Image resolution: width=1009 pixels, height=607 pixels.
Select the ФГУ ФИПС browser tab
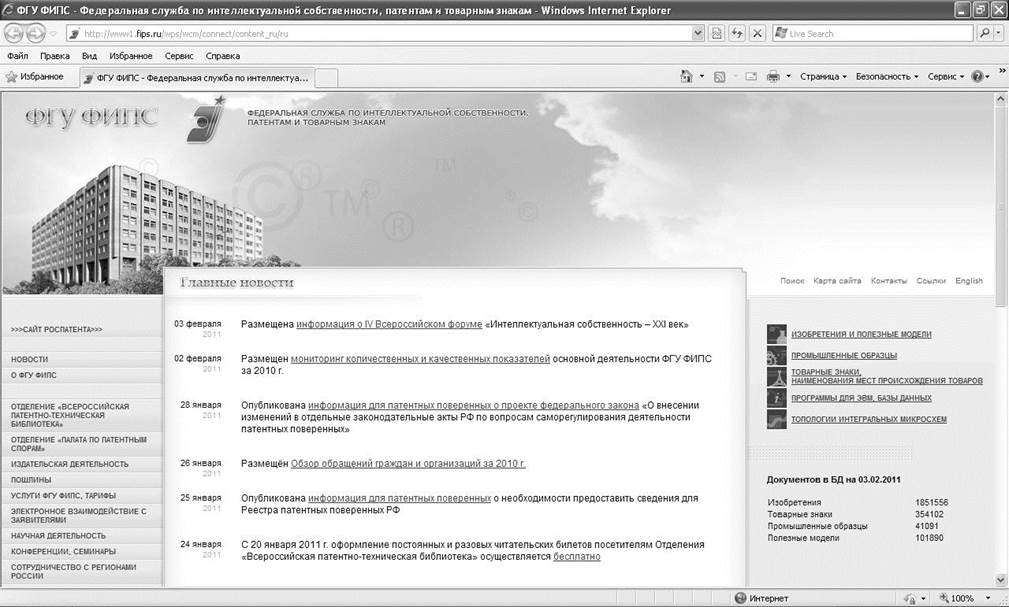(198, 78)
